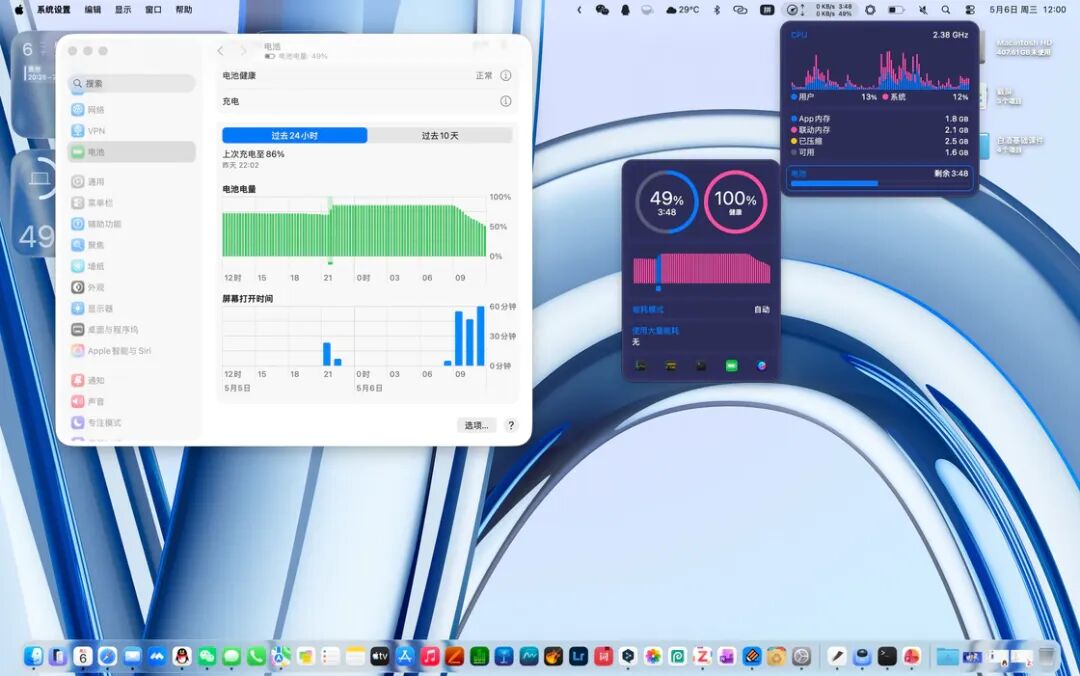Open 墙纸 (Wallpaper) sidebar item

[x=131, y=266]
